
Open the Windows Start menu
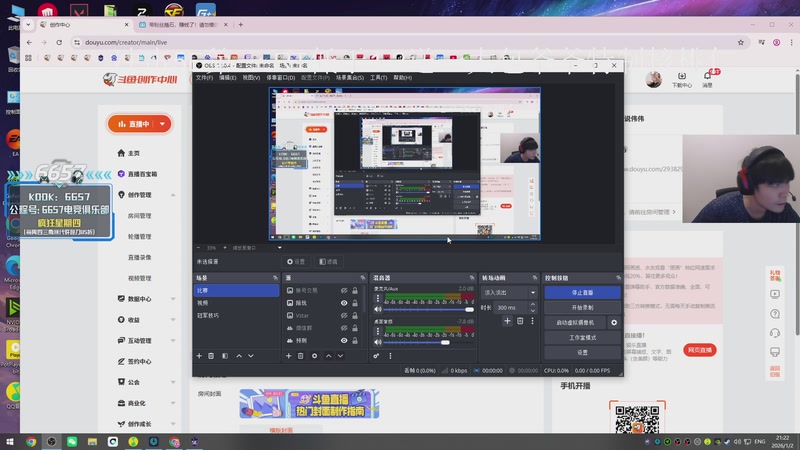click(x=10, y=442)
